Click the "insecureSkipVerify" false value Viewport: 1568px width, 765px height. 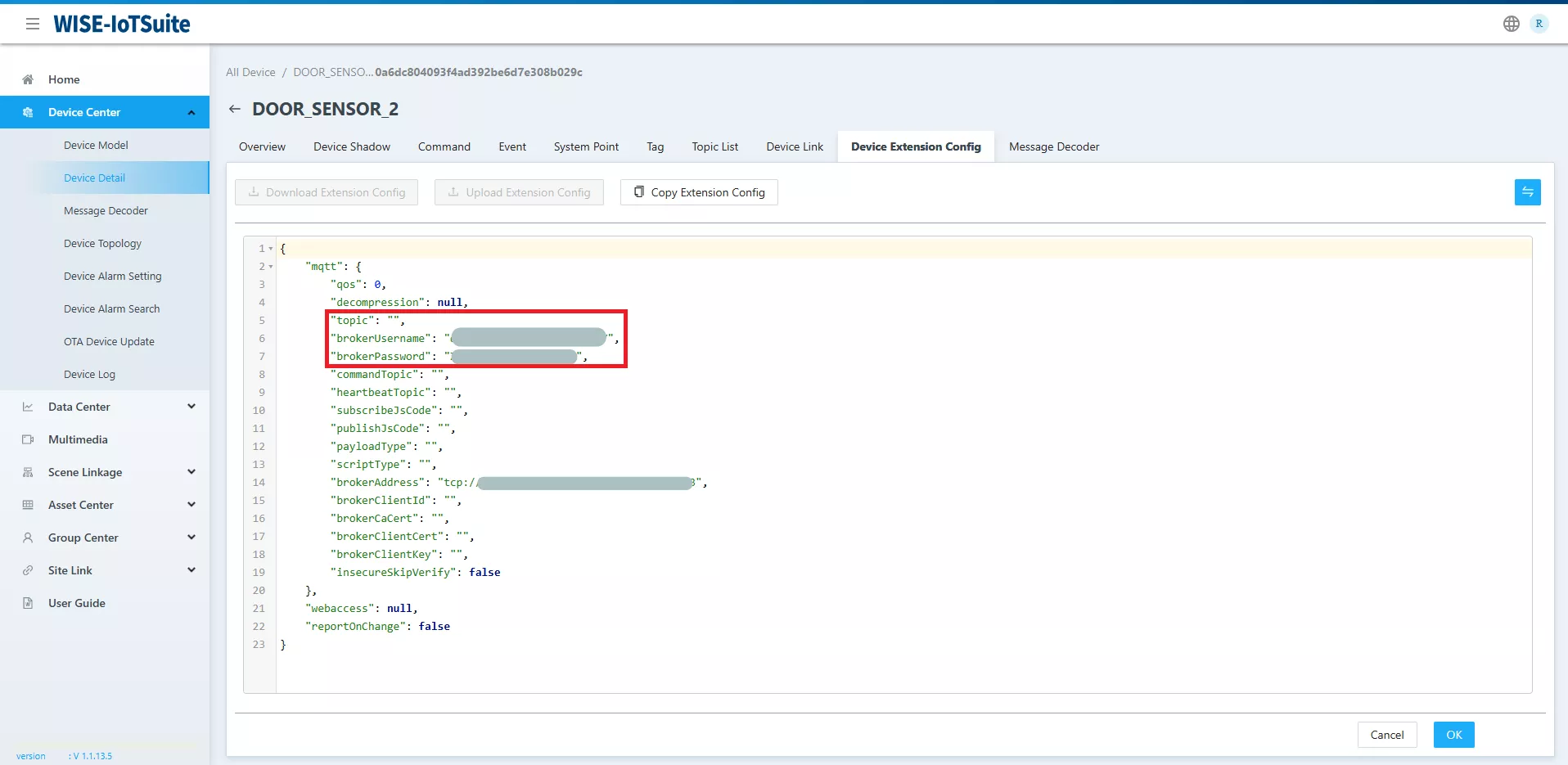coord(484,573)
